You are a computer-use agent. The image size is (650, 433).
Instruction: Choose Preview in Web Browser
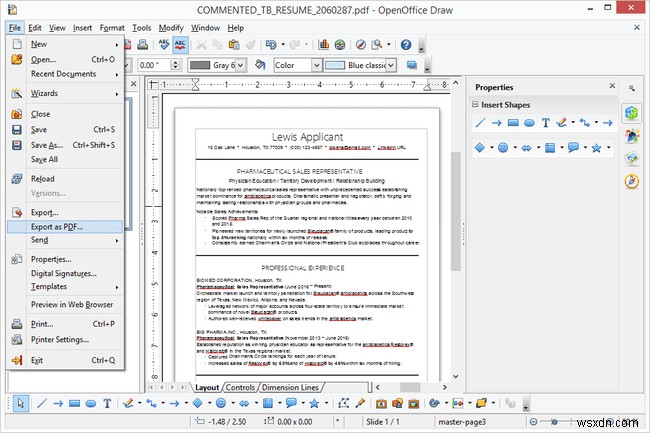coord(65,305)
